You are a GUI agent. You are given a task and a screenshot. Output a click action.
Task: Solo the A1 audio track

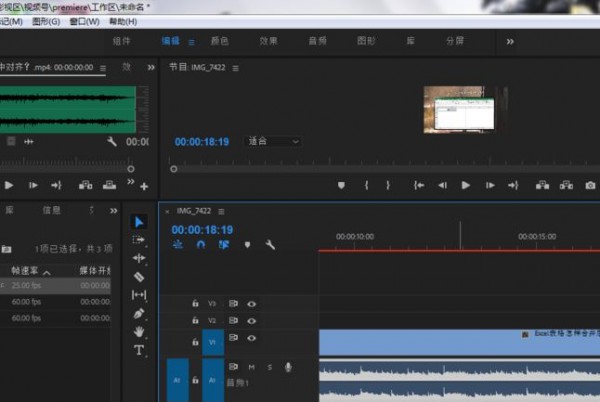coord(270,368)
